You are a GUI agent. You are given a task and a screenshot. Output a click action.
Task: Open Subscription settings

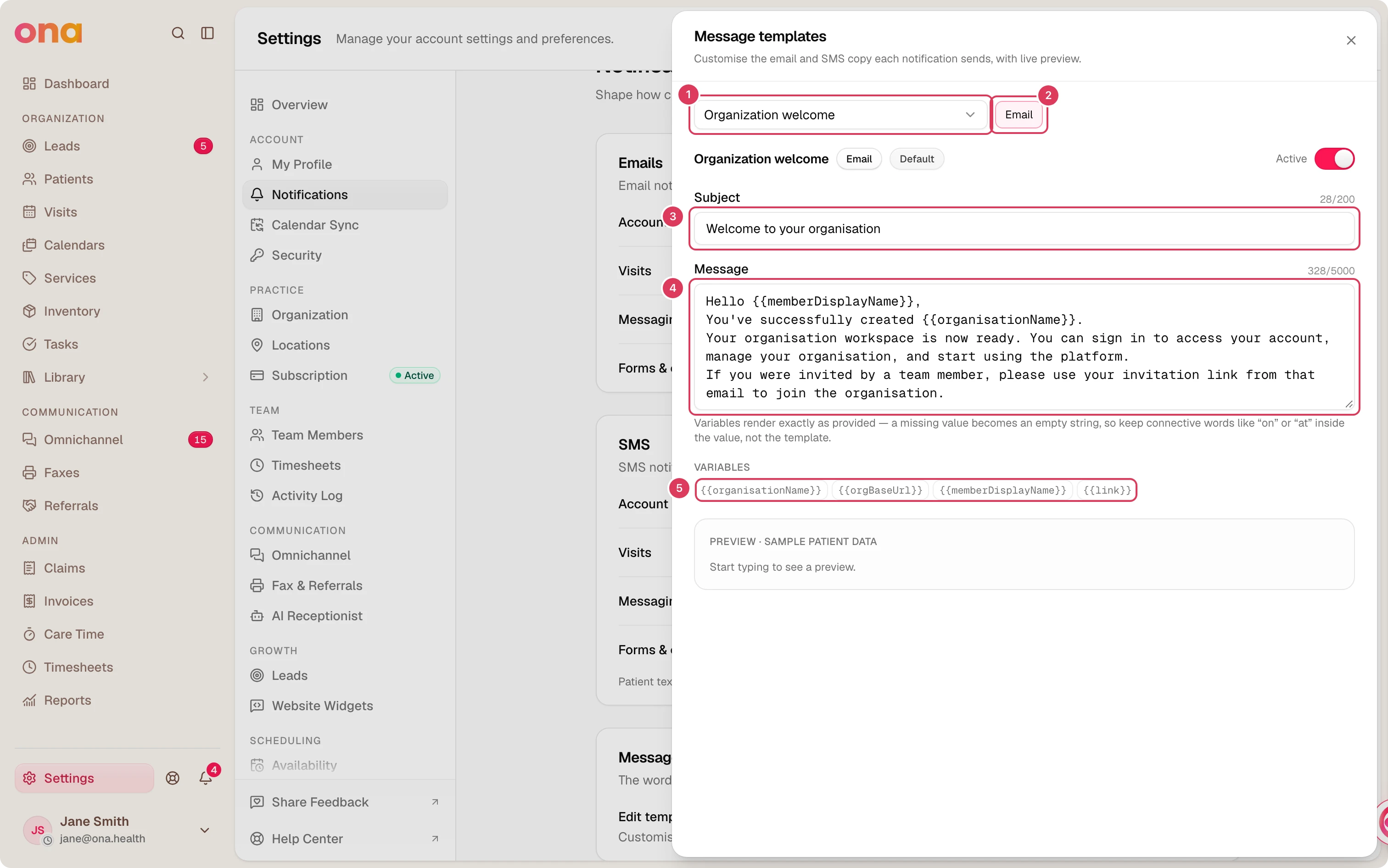[x=345, y=375]
